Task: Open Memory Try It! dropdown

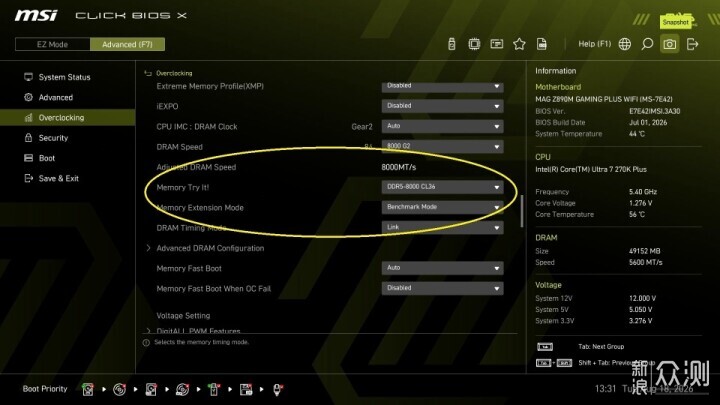Action: coord(442,187)
